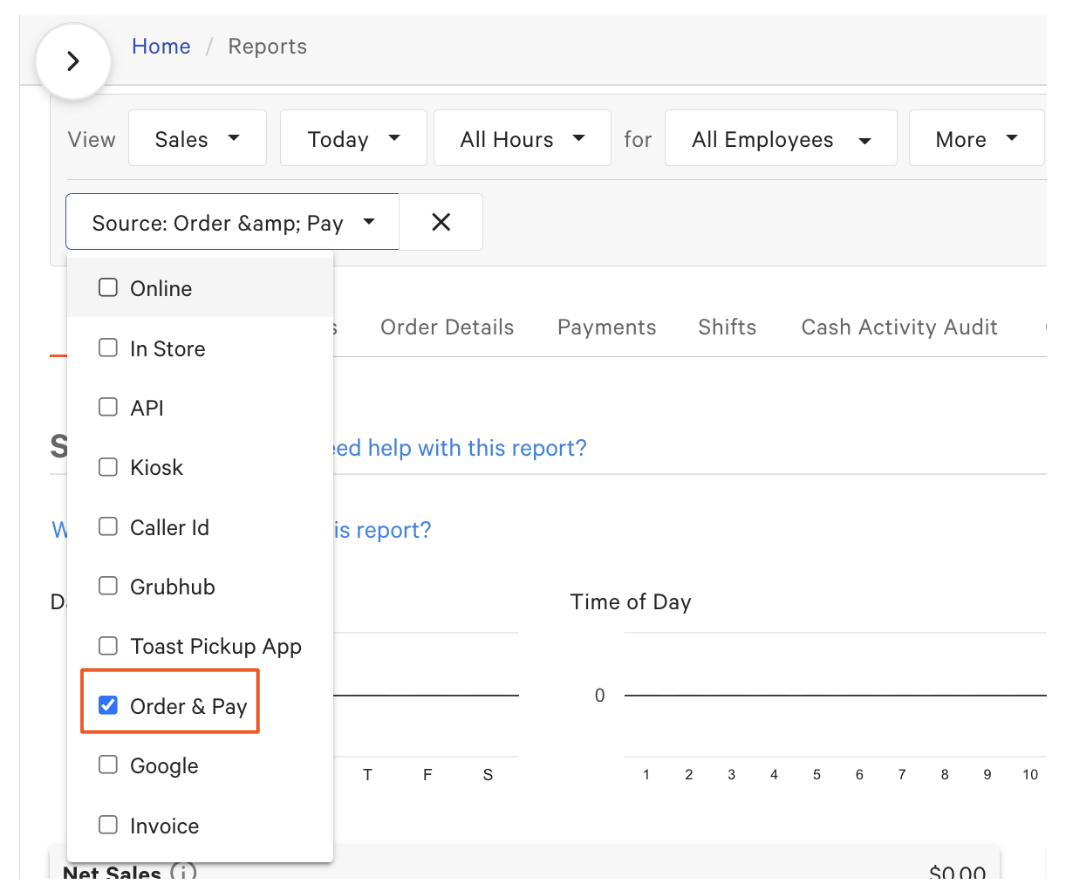The width and height of the screenshot is (1080, 896).
Task: Go to the Home breadcrumb link
Action: pos(161,46)
